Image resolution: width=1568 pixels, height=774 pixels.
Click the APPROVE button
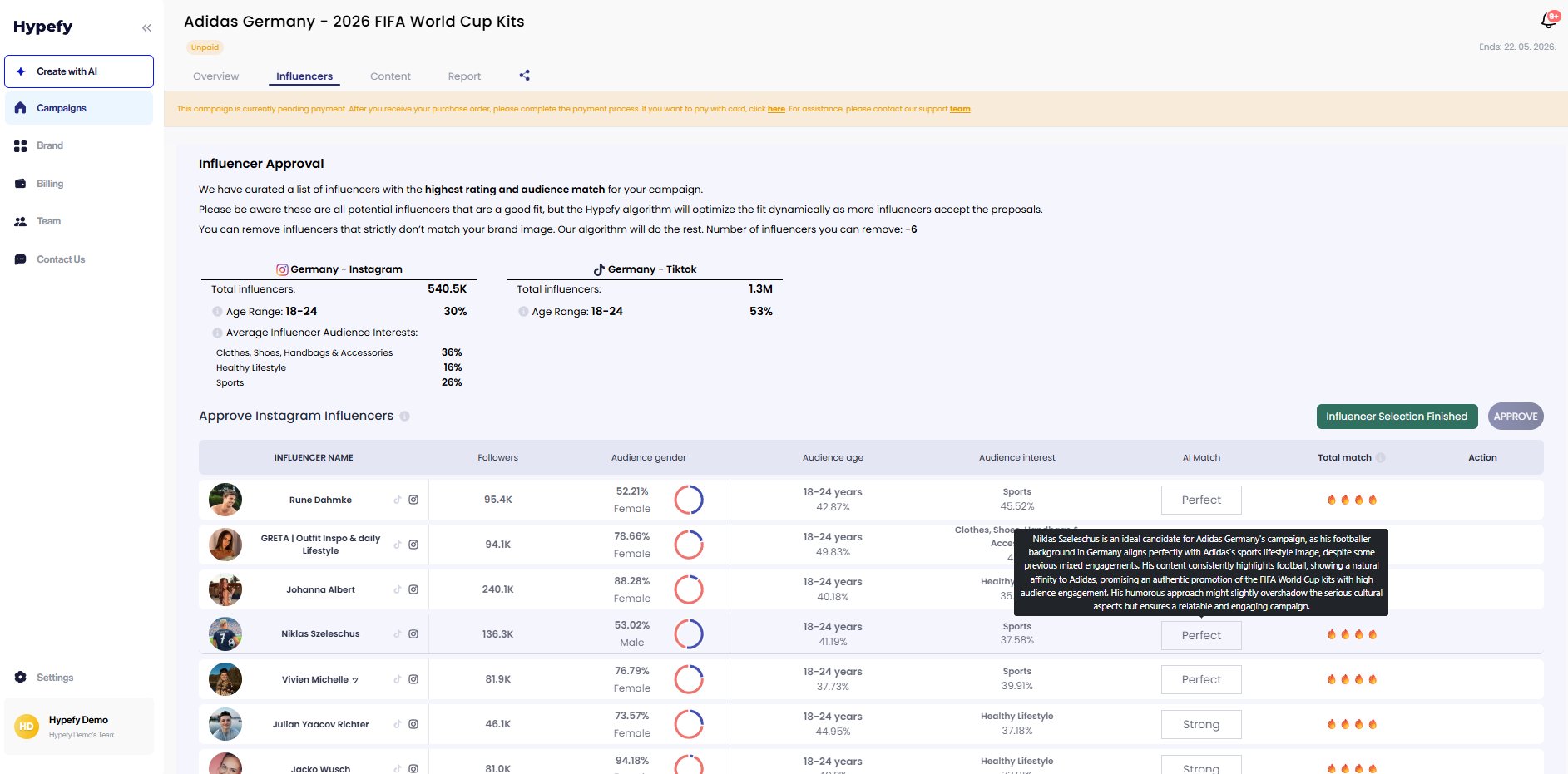pyautogui.click(x=1516, y=417)
